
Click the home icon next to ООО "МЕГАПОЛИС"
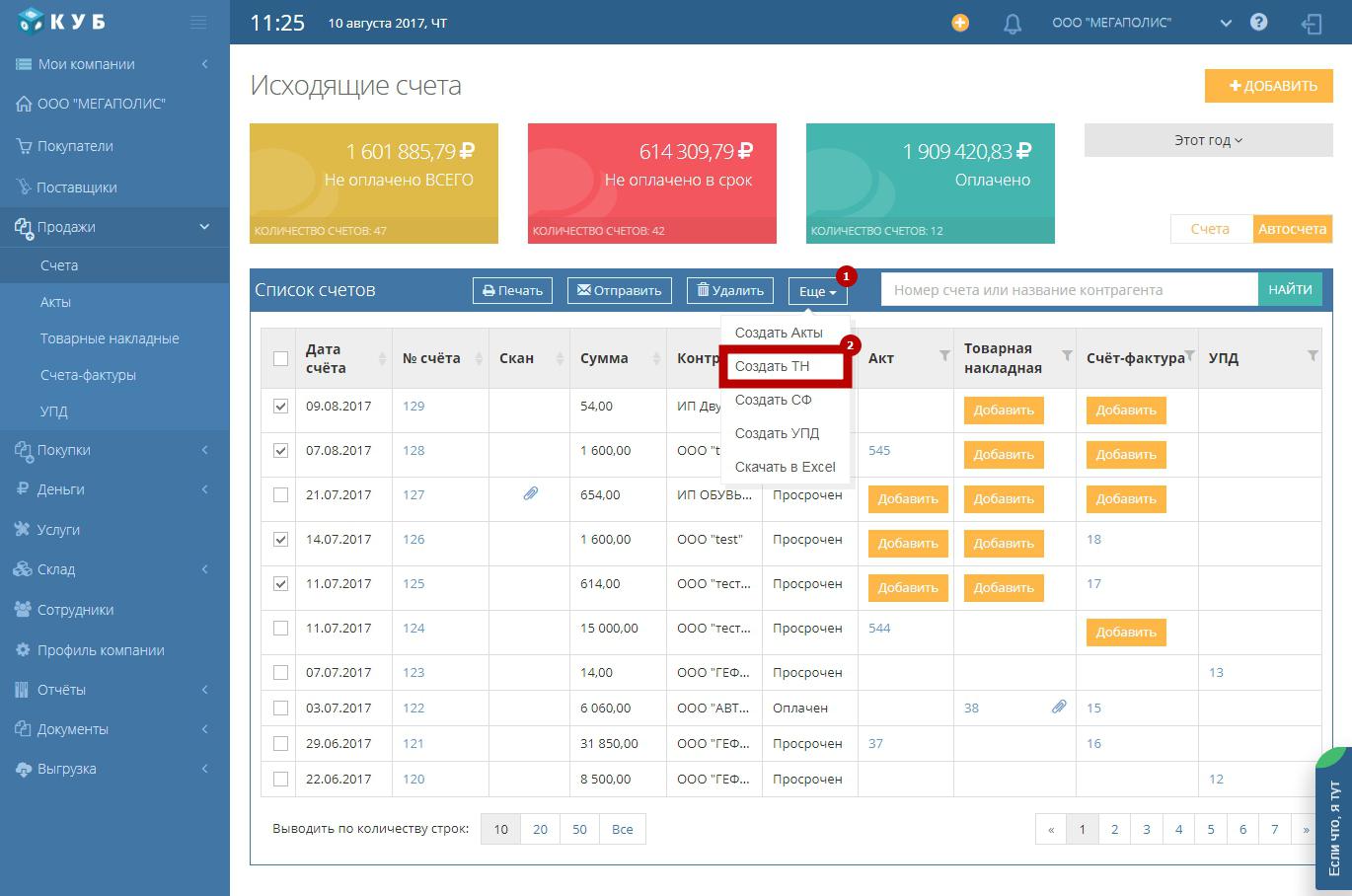24,104
